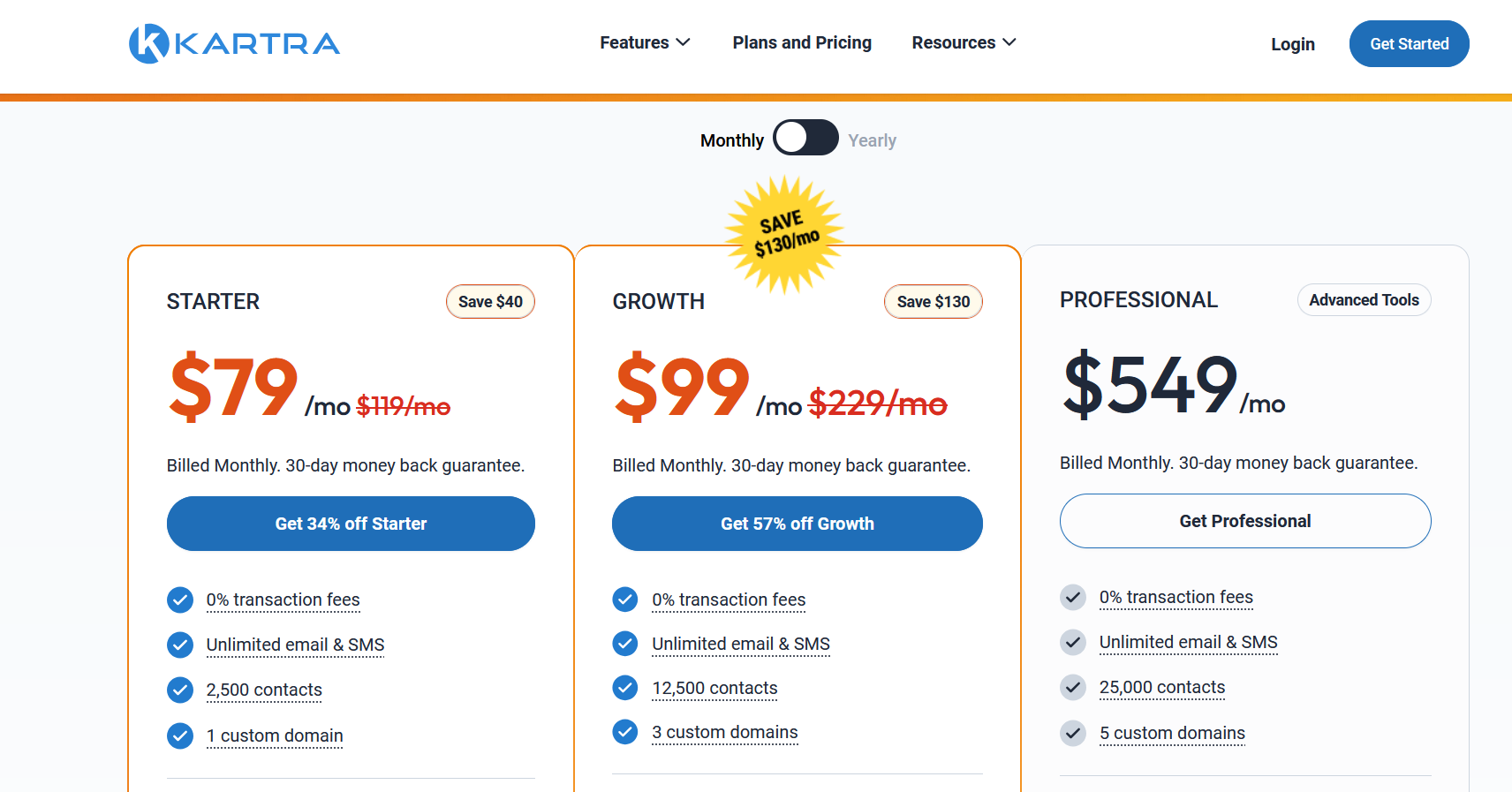Viewport: 1512px width, 792px height.
Task: Click the Save $40 badge on Starter
Action: pyautogui.click(x=490, y=301)
